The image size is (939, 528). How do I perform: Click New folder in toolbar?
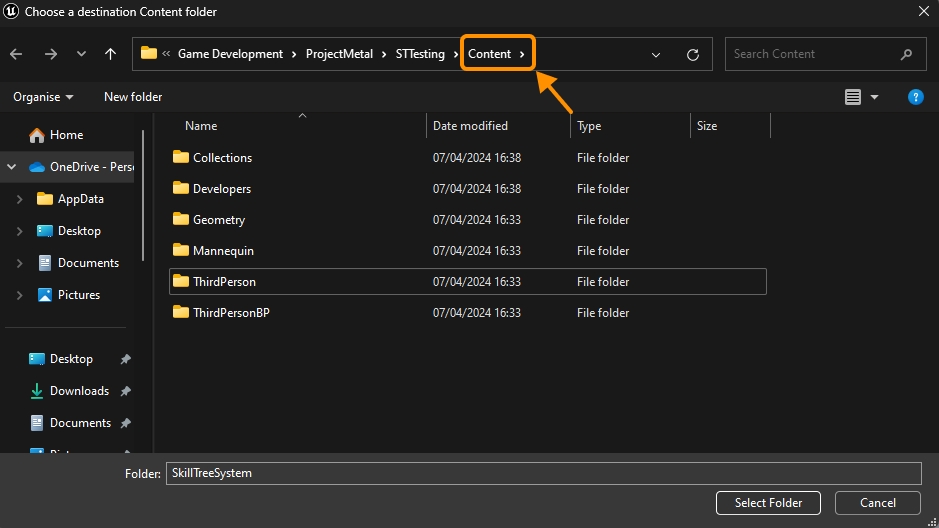point(133,97)
